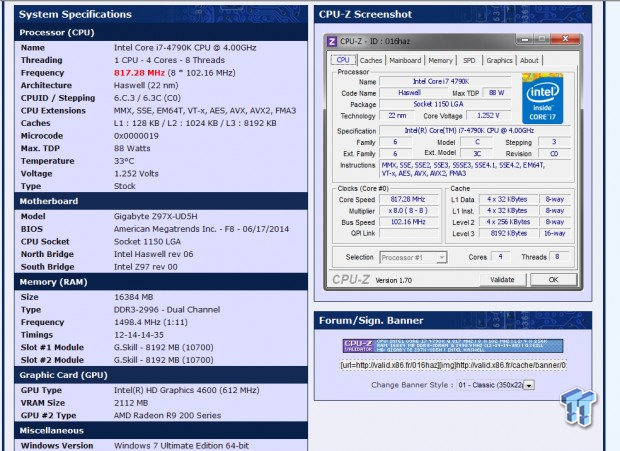Click the Validate button

point(502,279)
